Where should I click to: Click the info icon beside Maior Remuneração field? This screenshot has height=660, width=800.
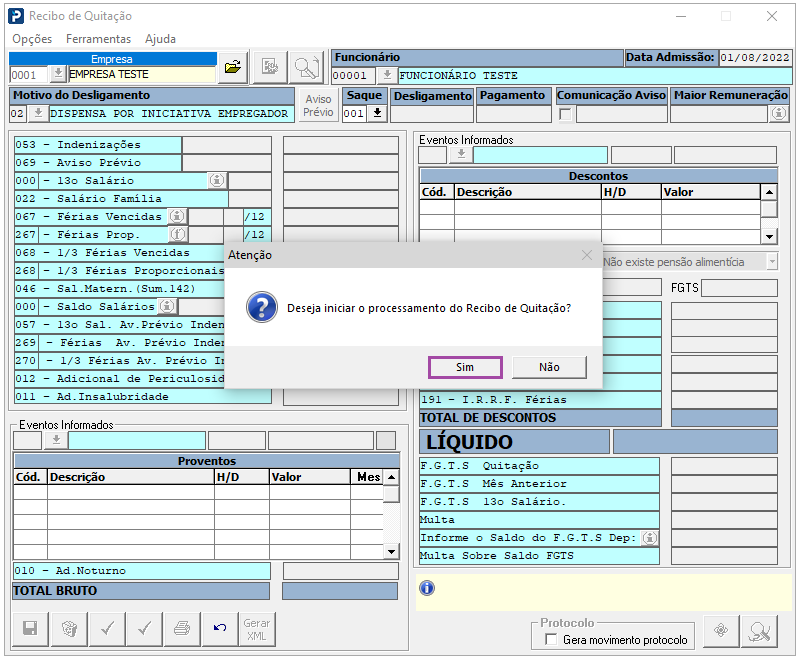779,113
